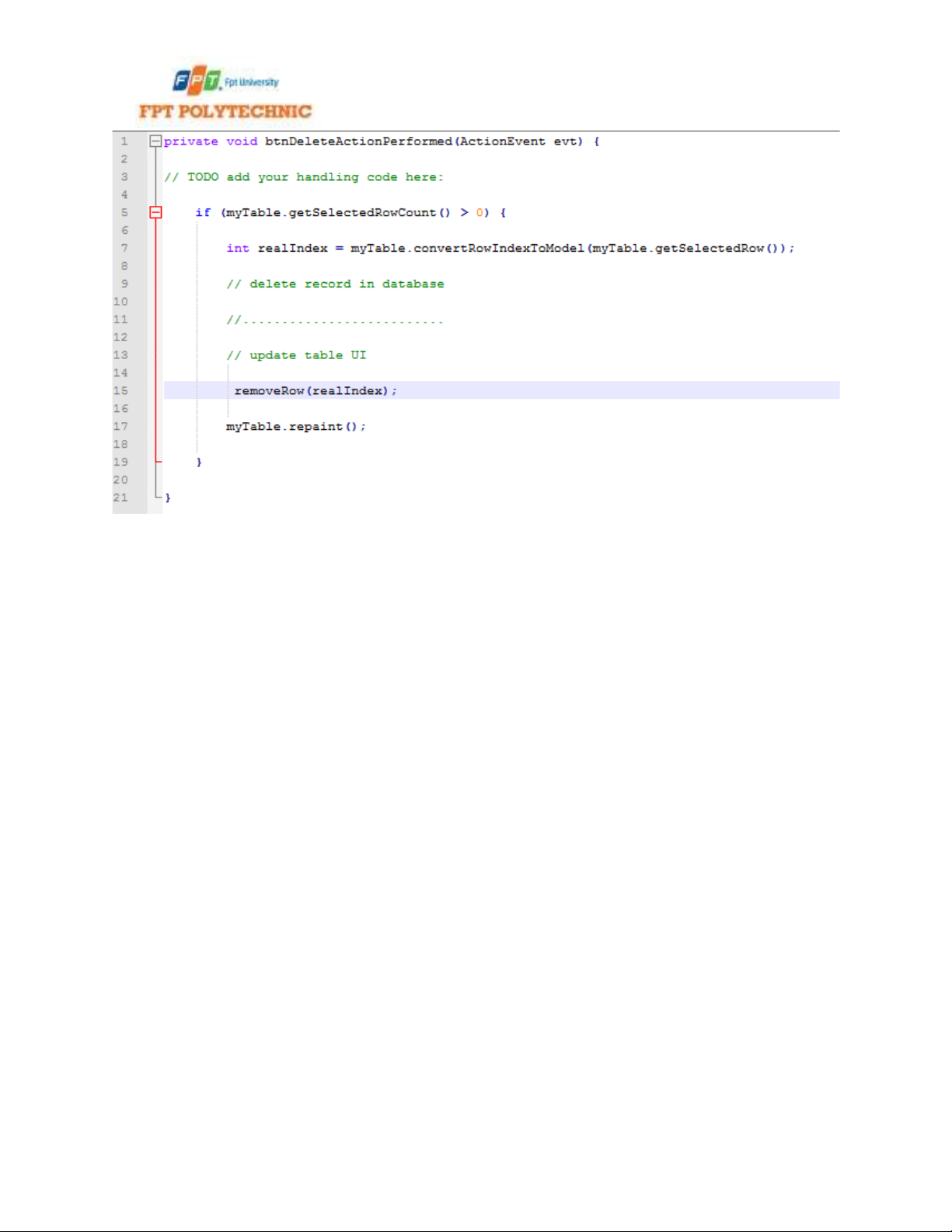
Task: Click btnDeleteActionPerformed method name
Action: [x=358, y=141]
